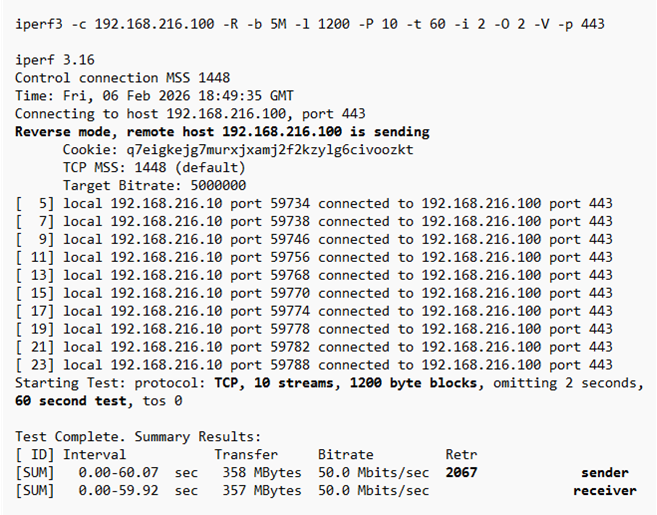
Task: Click the stream line with local port 59734
Action: click(x=314, y=203)
